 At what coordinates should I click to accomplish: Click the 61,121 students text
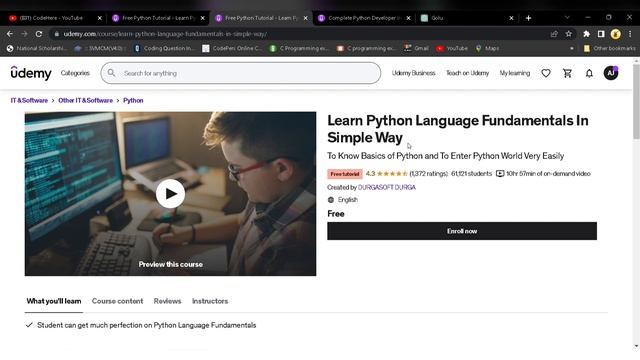pyautogui.click(x=471, y=173)
